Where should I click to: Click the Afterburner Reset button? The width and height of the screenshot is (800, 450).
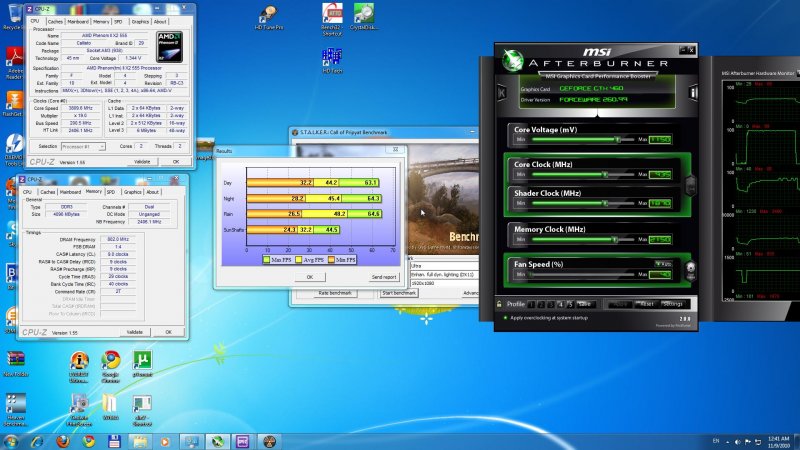tap(646, 304)
